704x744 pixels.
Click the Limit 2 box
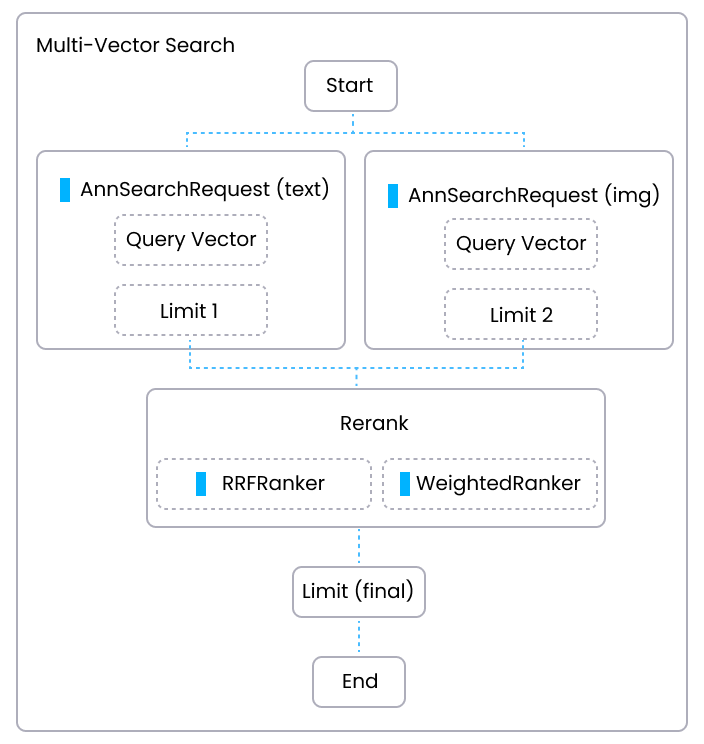(x=521, y=315)
